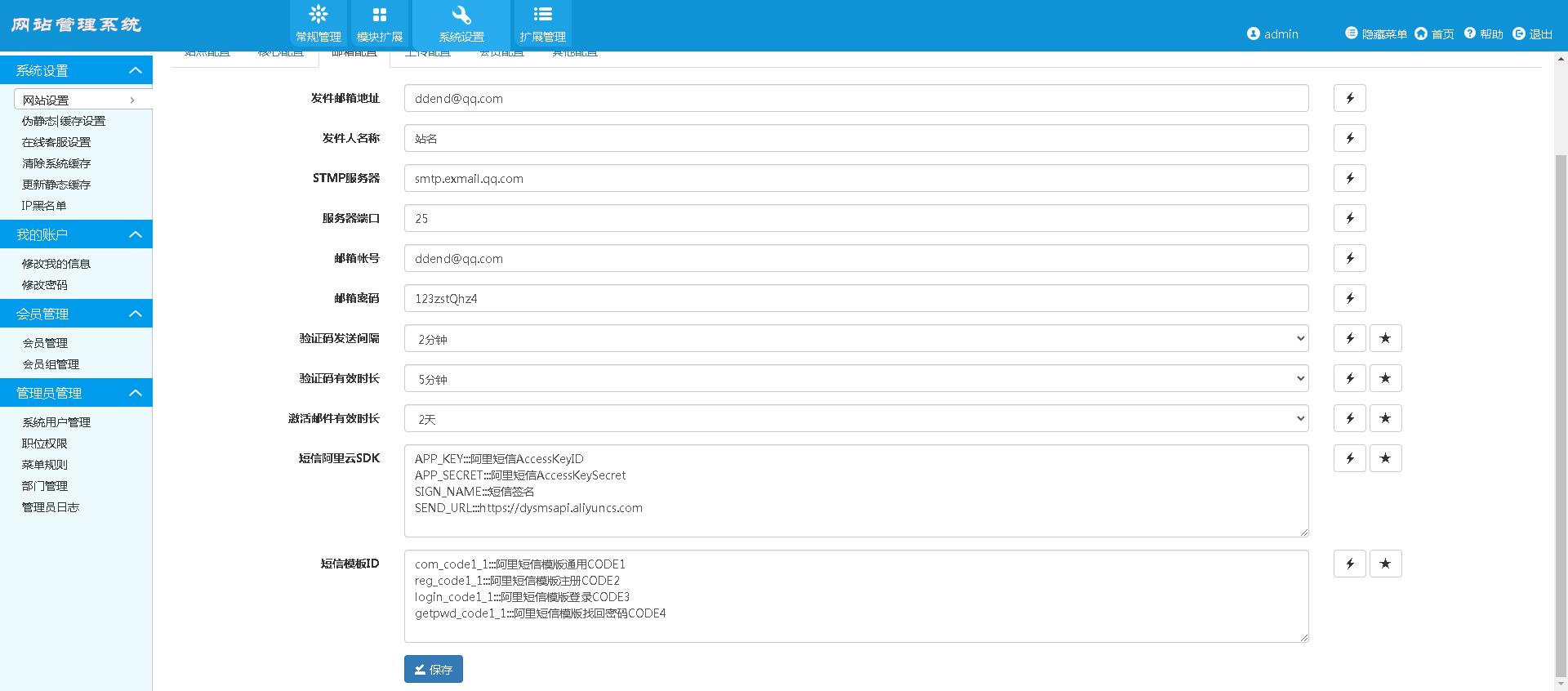Click star icon beside 短信模板ID
1568x691 pixels.
tap(1385, 564)
